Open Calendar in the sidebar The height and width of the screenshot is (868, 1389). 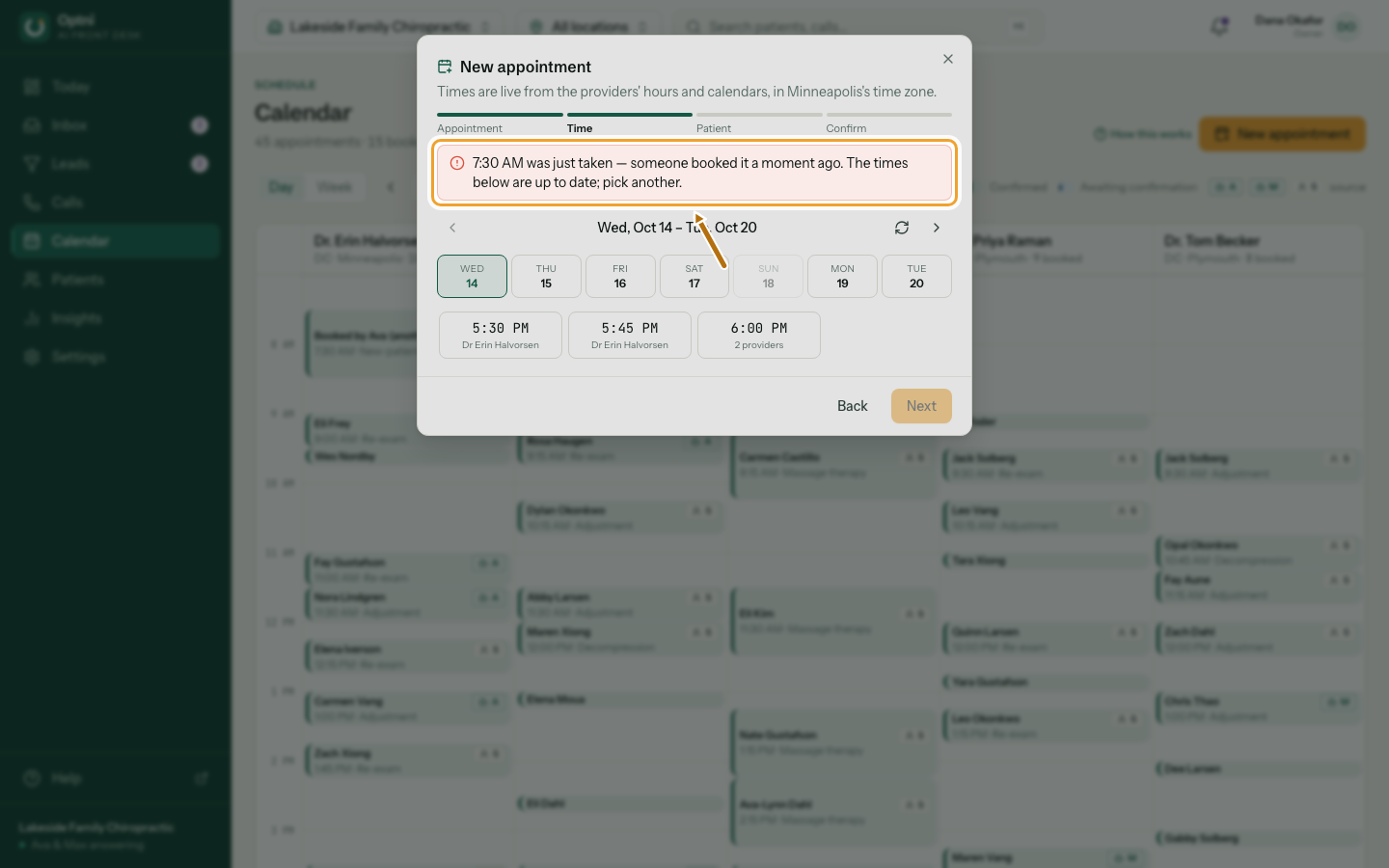pos(116,241)
